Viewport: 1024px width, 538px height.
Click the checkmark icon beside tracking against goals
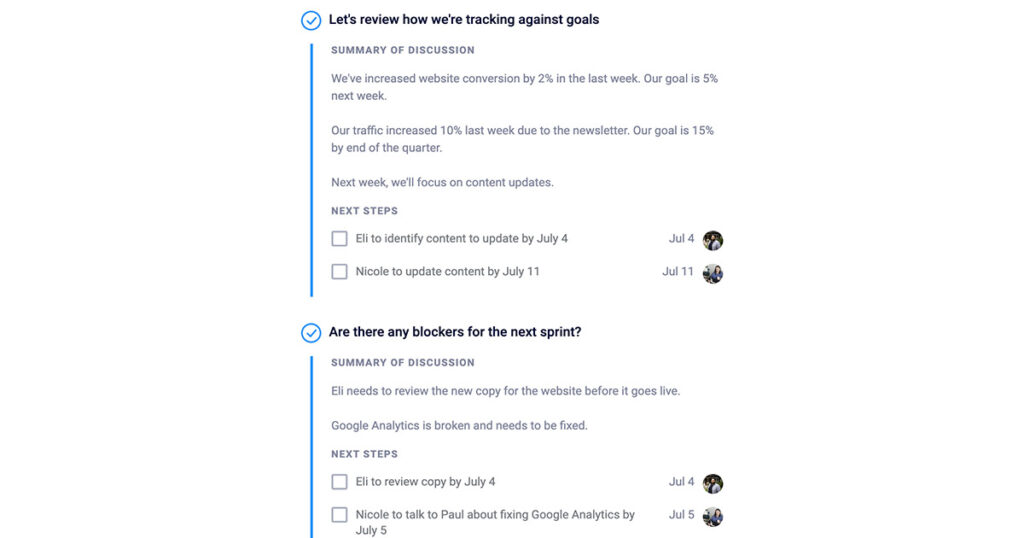pyautogui.click(x=311, y=20)
